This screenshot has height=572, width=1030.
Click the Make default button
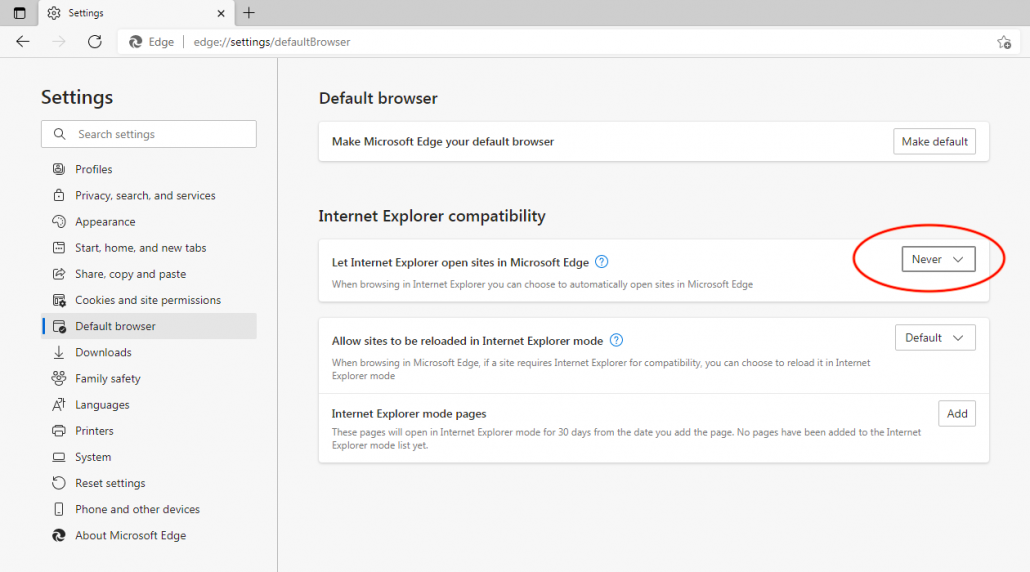click(934, 142)
